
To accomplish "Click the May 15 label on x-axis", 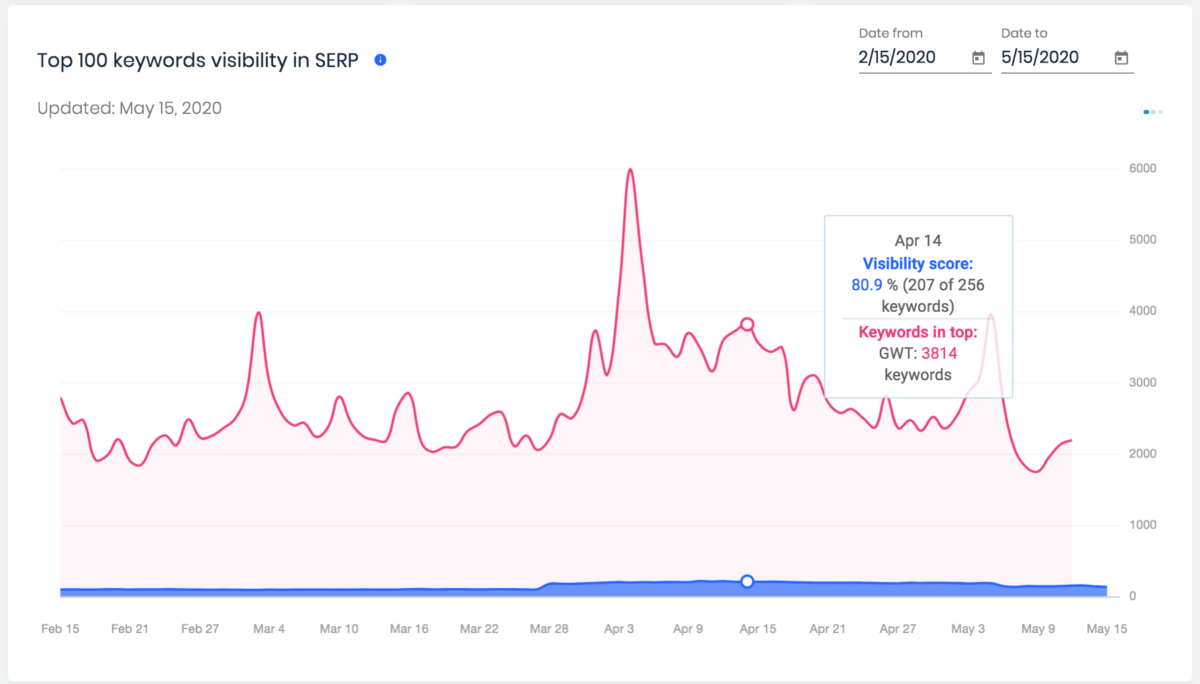I will click(1106, 629).
